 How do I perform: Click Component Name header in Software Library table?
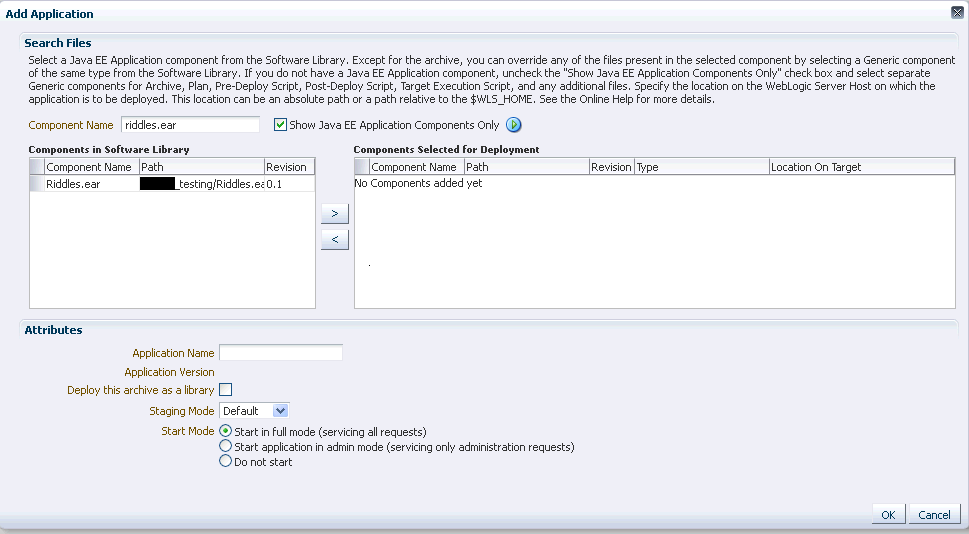(x=91, y=167)
